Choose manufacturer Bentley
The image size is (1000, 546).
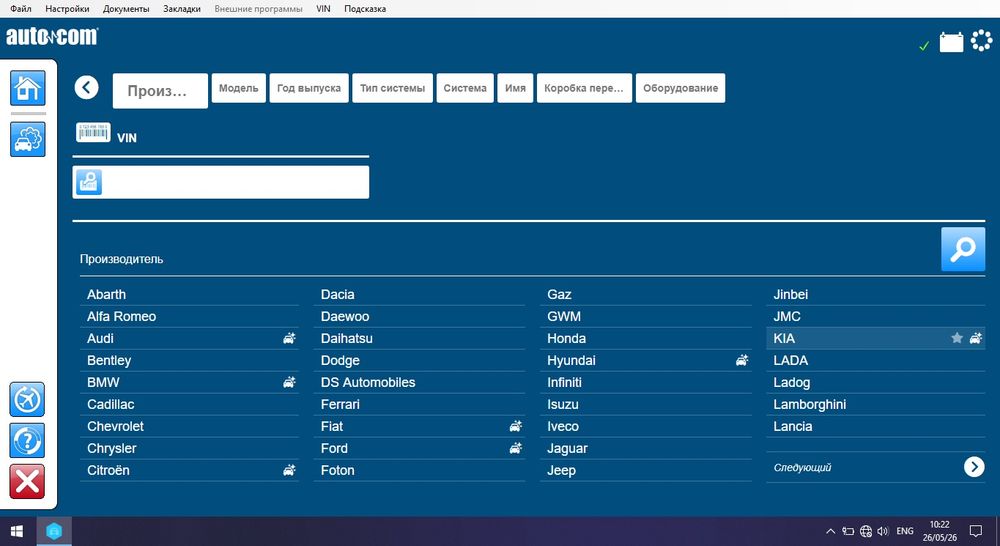click(189, 360)
